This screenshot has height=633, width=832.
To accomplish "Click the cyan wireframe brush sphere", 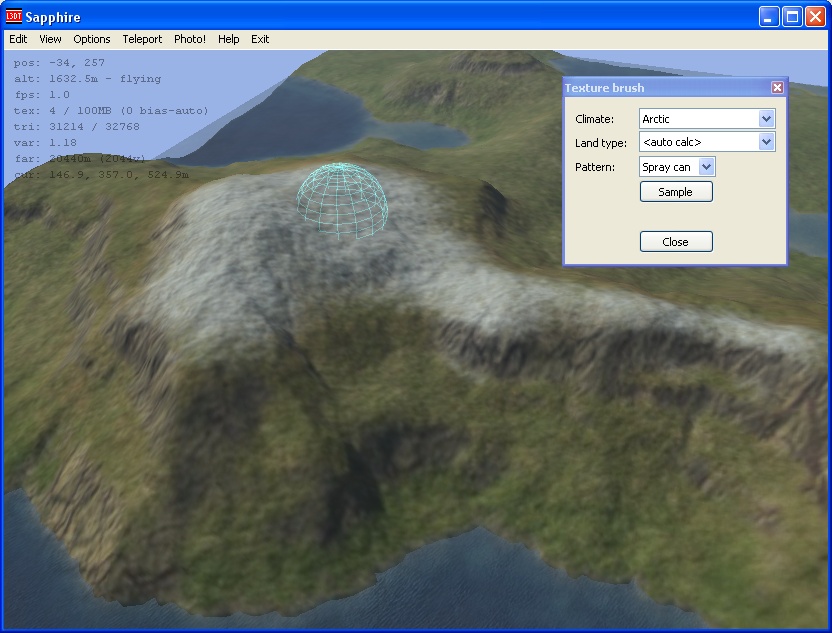I will tap(342, 201).
